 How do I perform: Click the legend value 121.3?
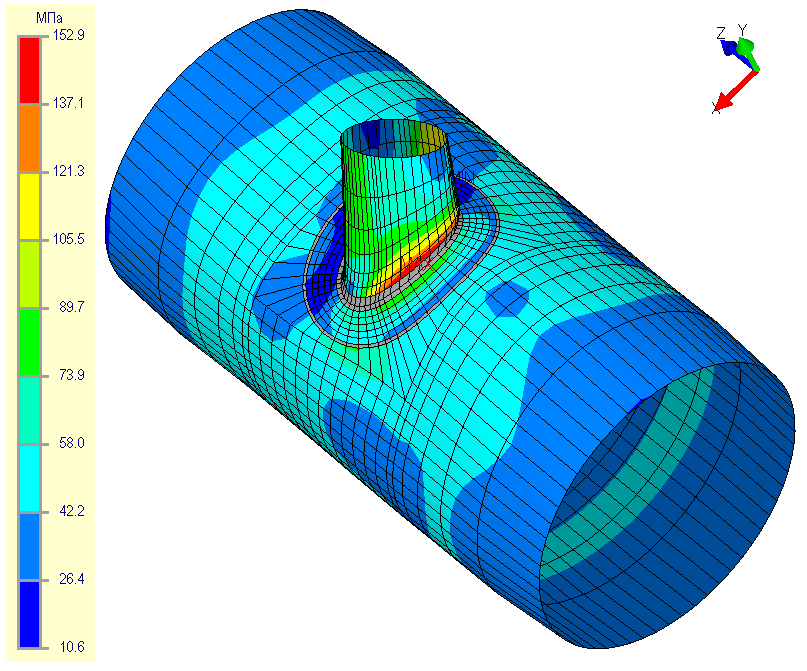coord(69,171)
